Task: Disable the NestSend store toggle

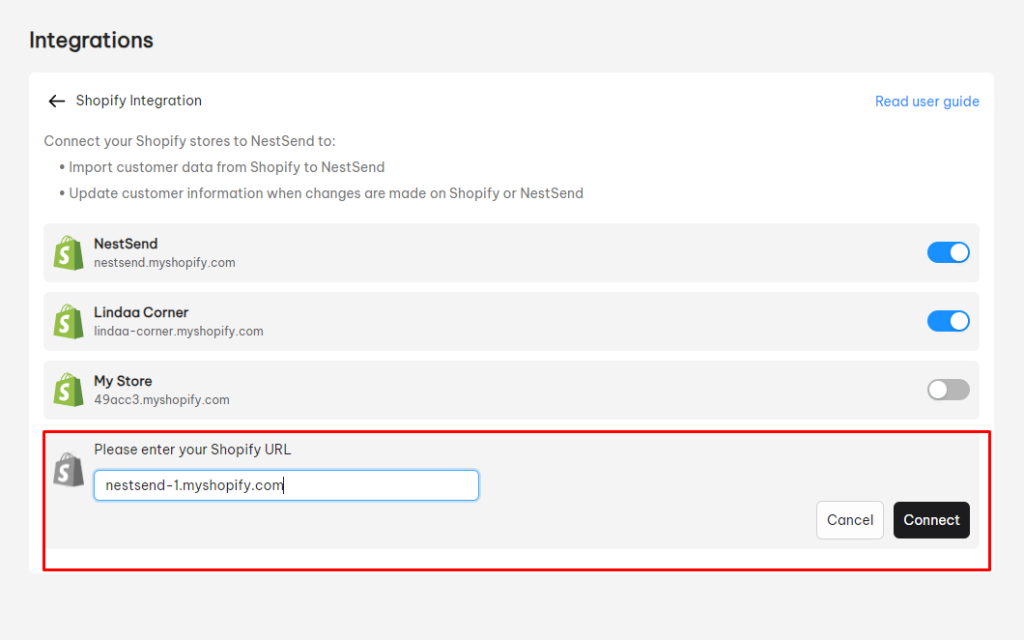Action: coord(948,252)
